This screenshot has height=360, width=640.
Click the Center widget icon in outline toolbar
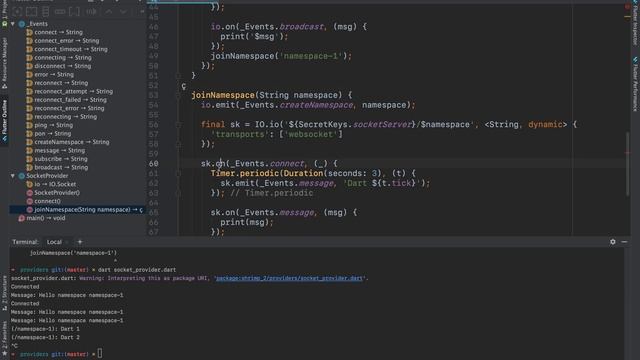(x=17, y=12)
